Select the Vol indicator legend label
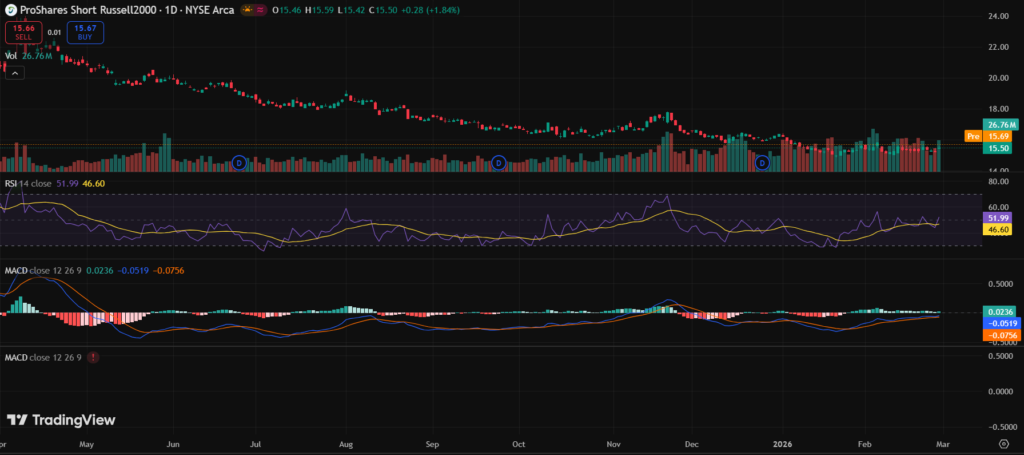This screenshot has height=455, width=1024. click(12, 56)
